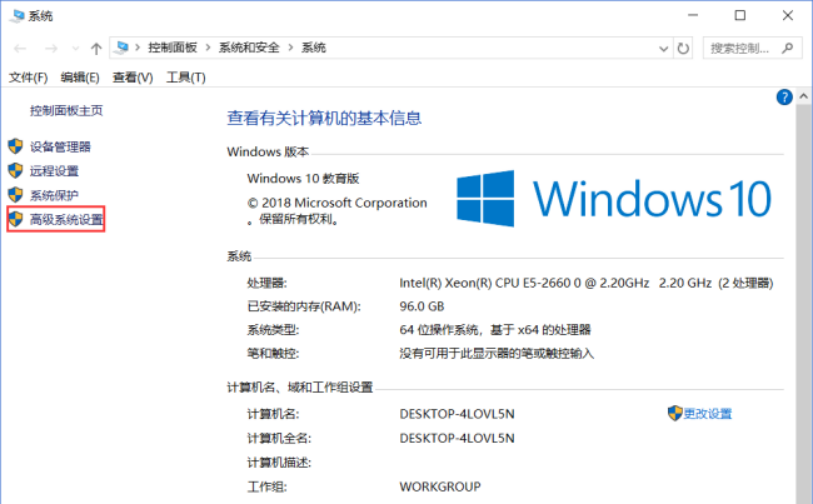Open the 查看(V) menu

tap(133, 77)
